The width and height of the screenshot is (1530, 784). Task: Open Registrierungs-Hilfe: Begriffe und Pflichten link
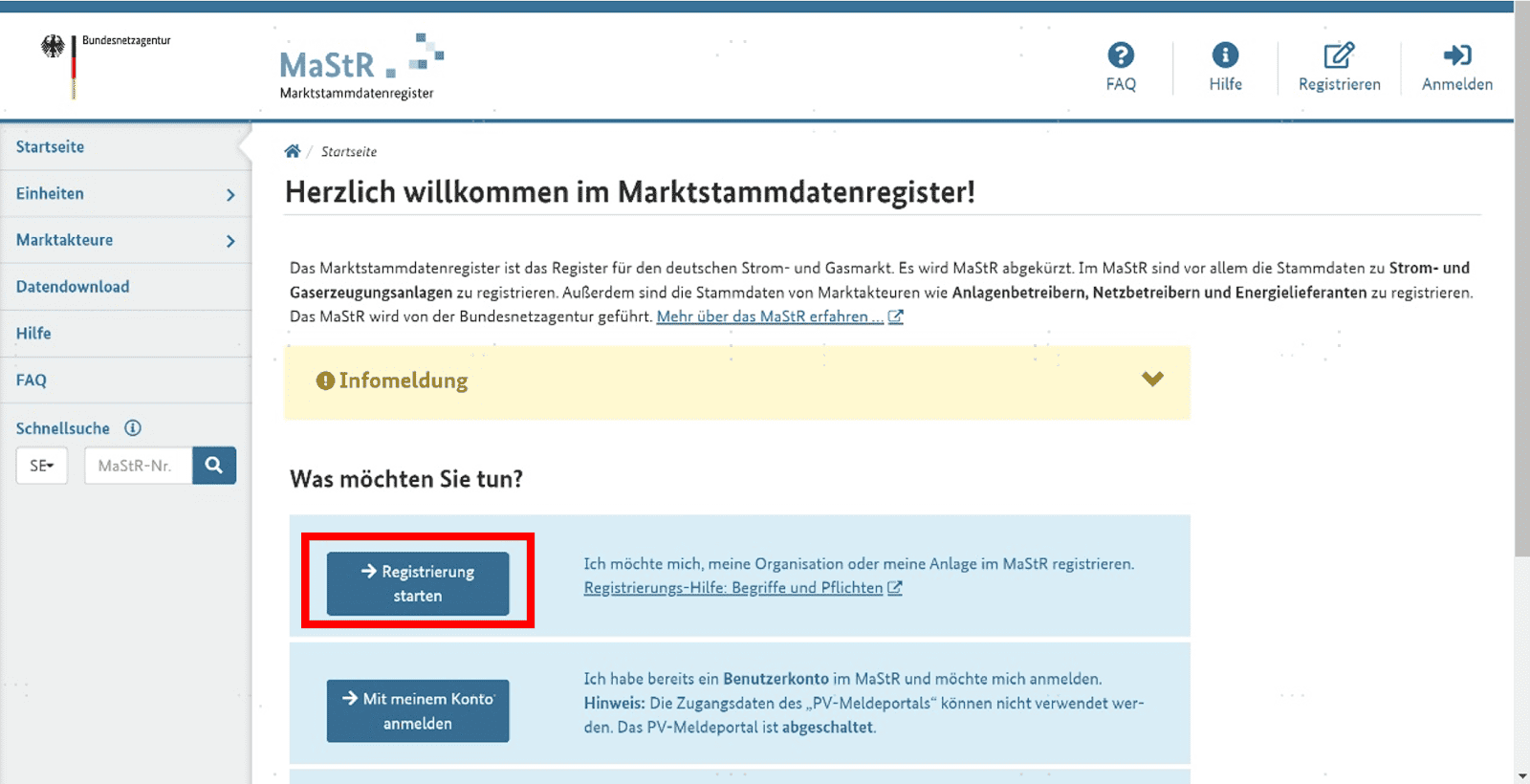[733, 588]
